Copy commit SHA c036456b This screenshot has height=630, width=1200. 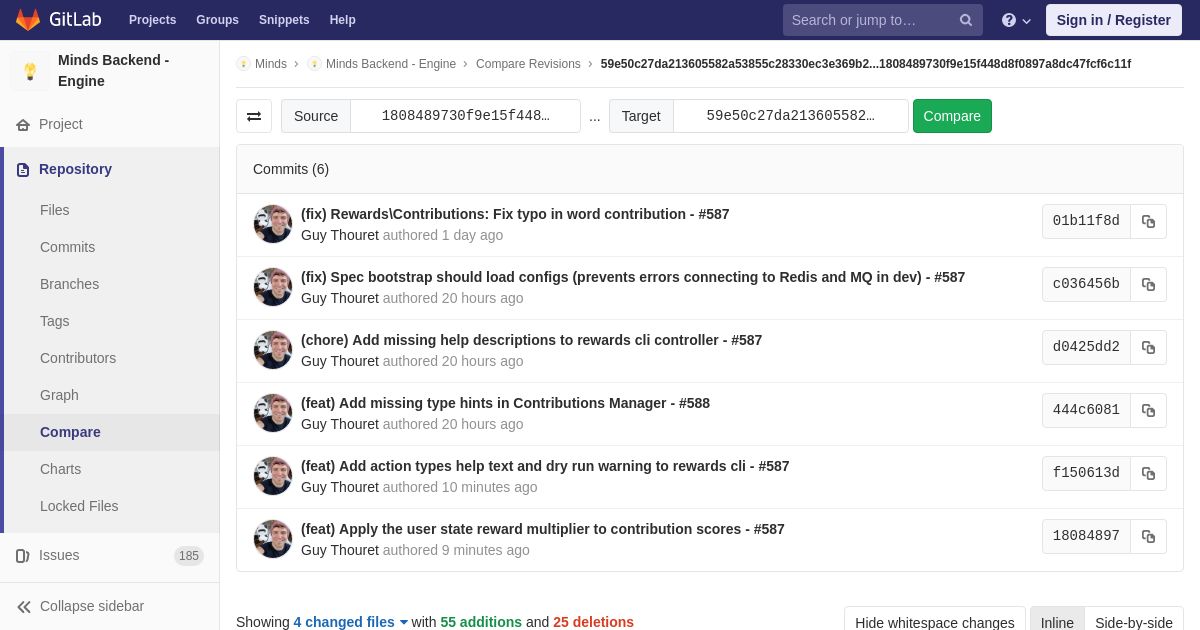pos(1148,284)
